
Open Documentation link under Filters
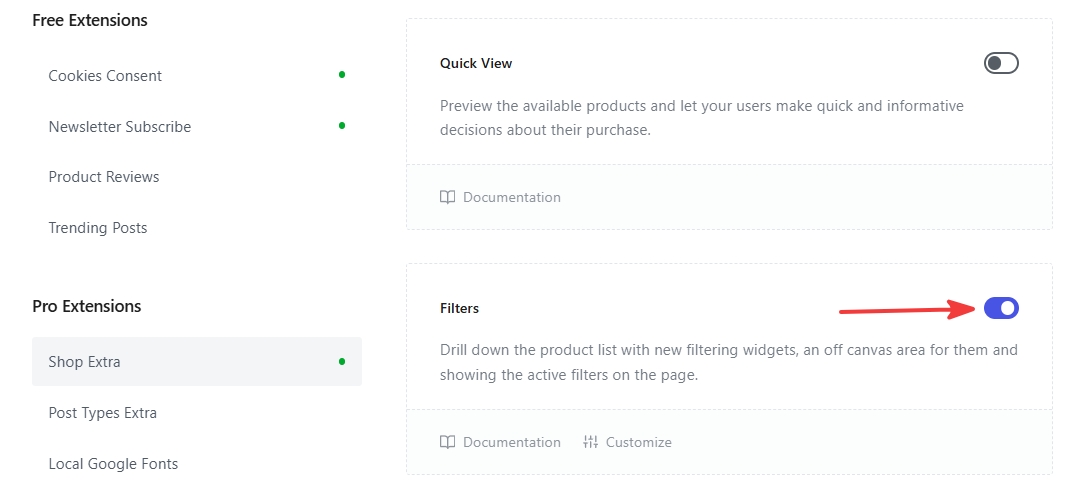point(500,442)
